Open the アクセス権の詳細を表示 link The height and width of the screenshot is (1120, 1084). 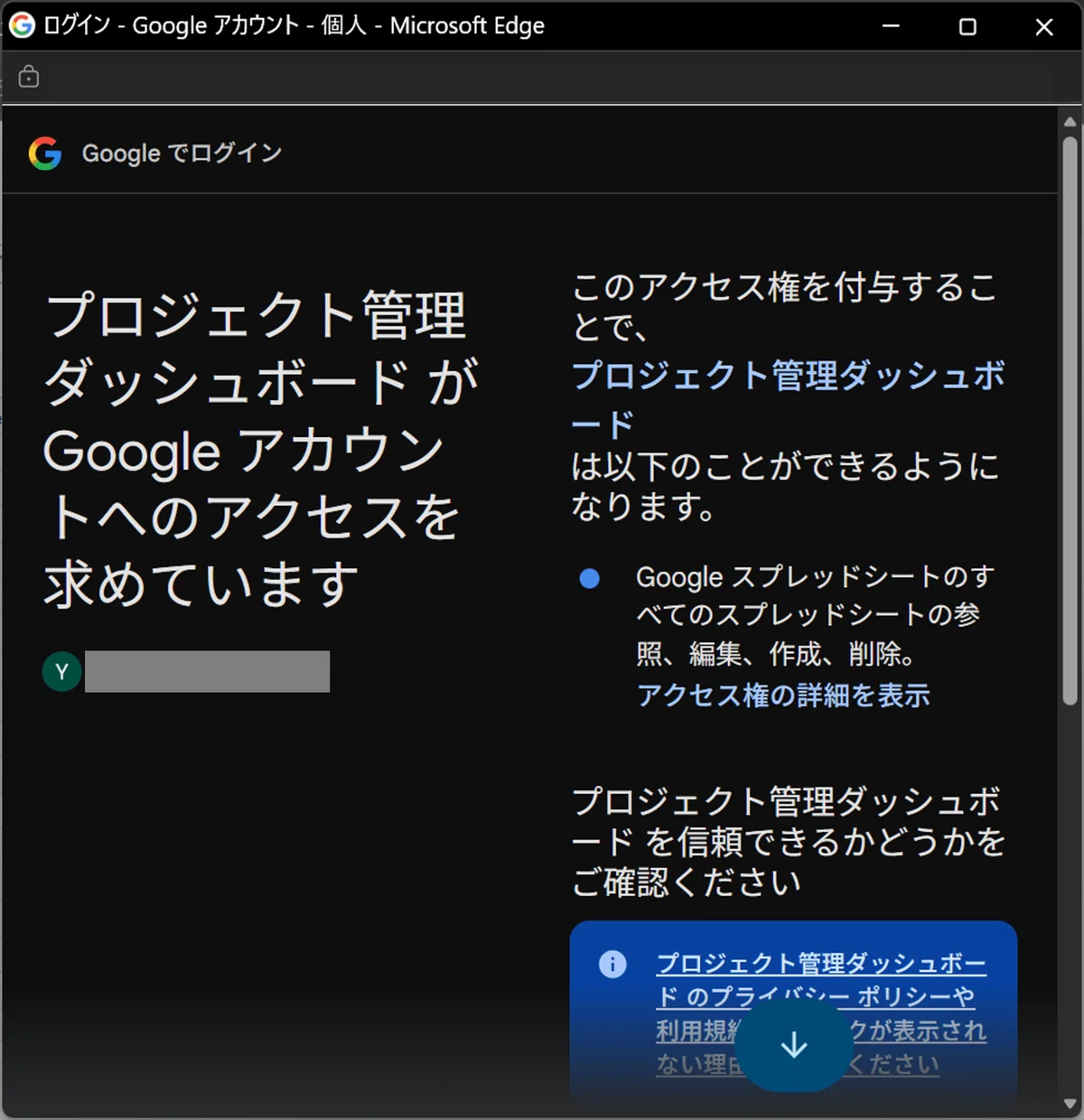(x=783, y=695)
